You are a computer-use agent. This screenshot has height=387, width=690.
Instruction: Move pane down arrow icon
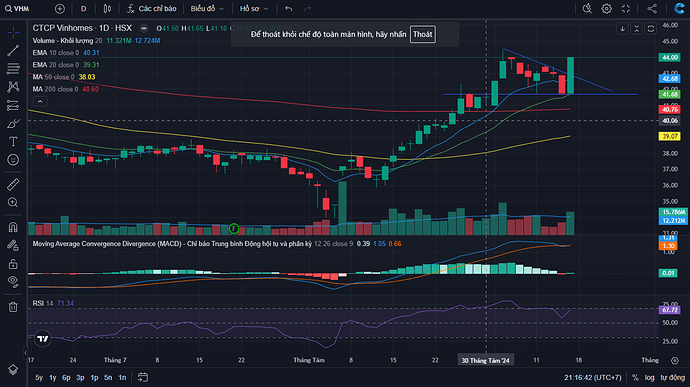tap(622, 29)
